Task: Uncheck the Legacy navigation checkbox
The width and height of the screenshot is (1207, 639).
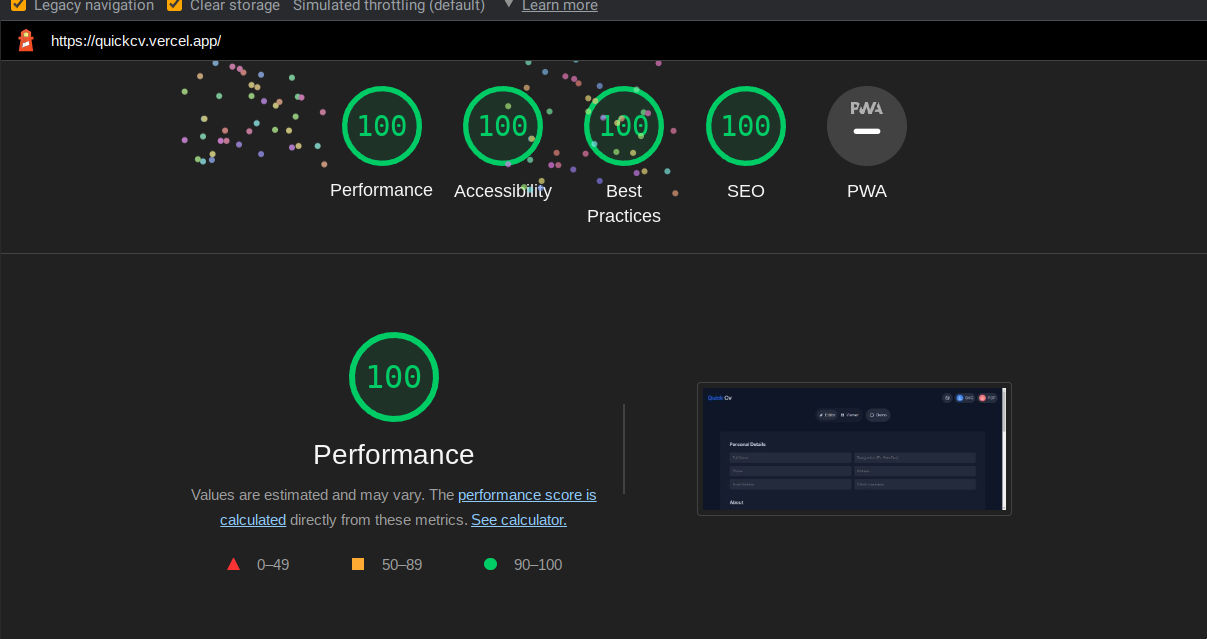Action: click(x=17, y=6)
